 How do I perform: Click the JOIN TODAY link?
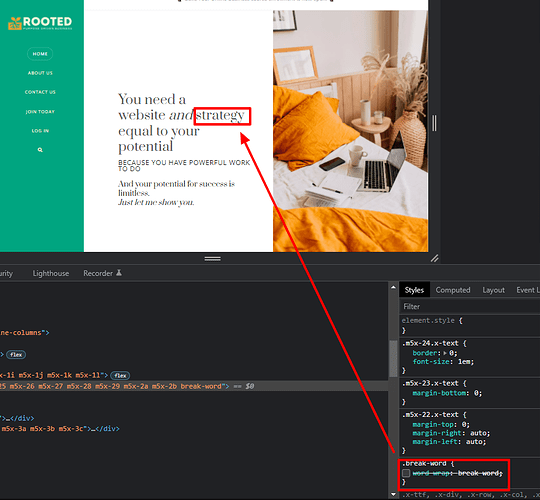pos(40,112)
